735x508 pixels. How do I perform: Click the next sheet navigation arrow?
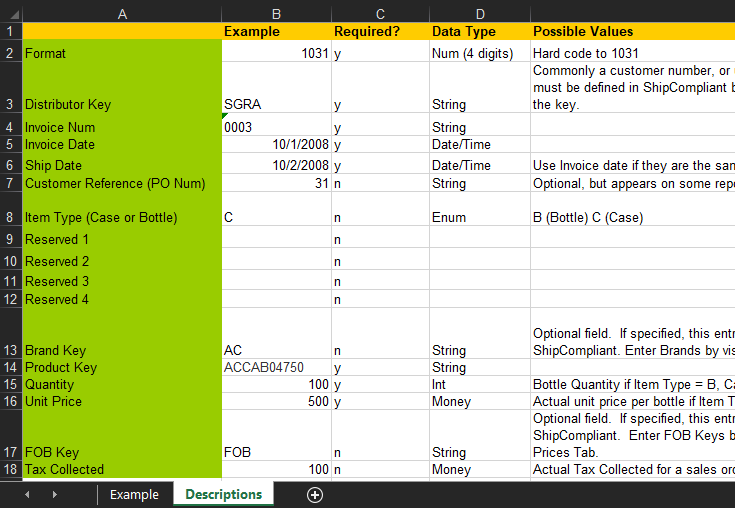coord(54,495)
